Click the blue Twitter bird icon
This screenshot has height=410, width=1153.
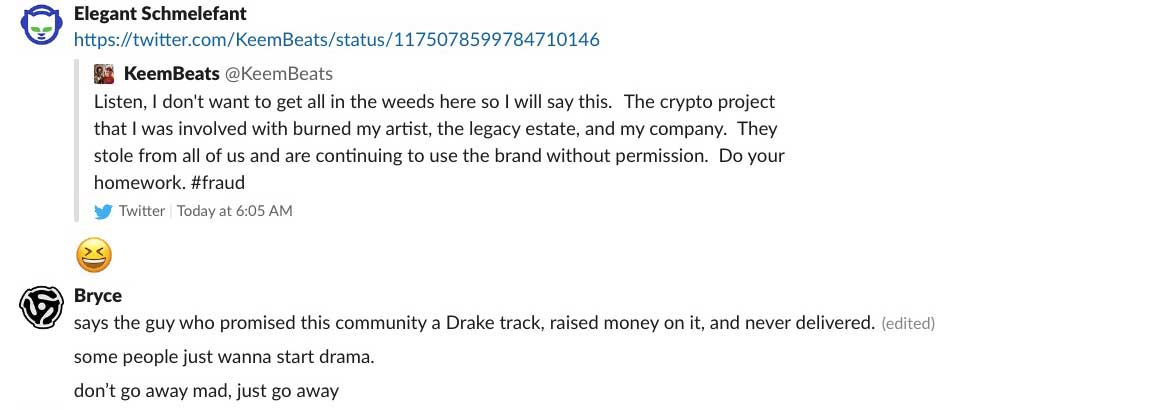tap(103, 212)
